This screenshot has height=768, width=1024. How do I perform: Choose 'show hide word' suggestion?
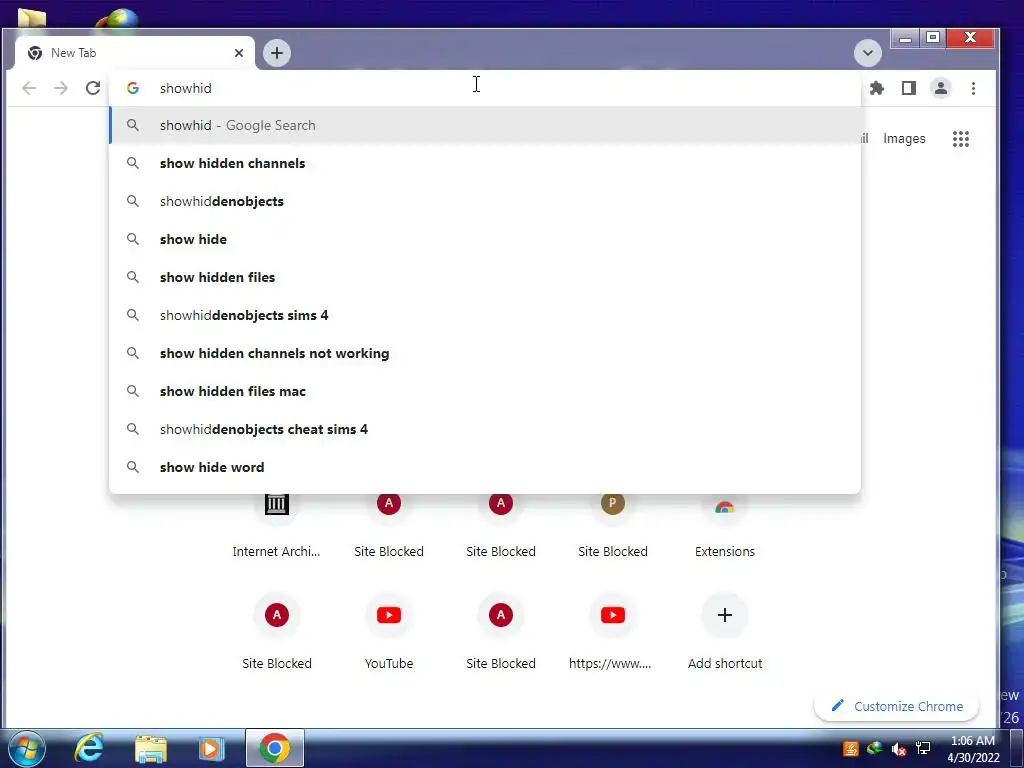485,467
